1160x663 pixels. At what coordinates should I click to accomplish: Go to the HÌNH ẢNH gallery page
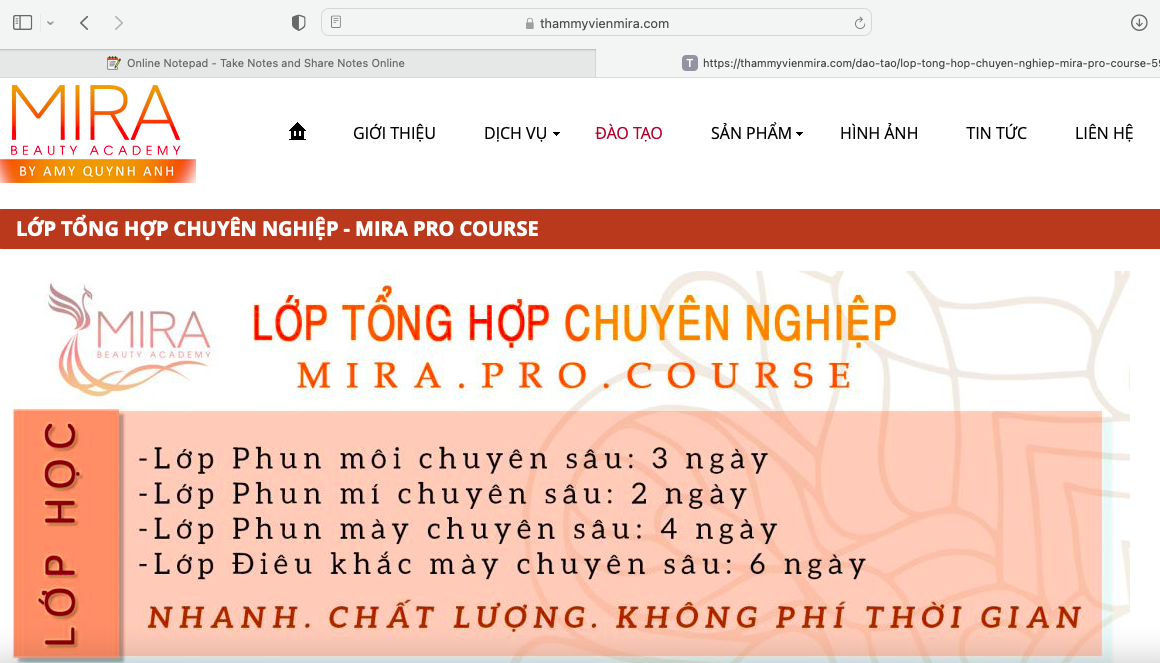click(878, 133)
